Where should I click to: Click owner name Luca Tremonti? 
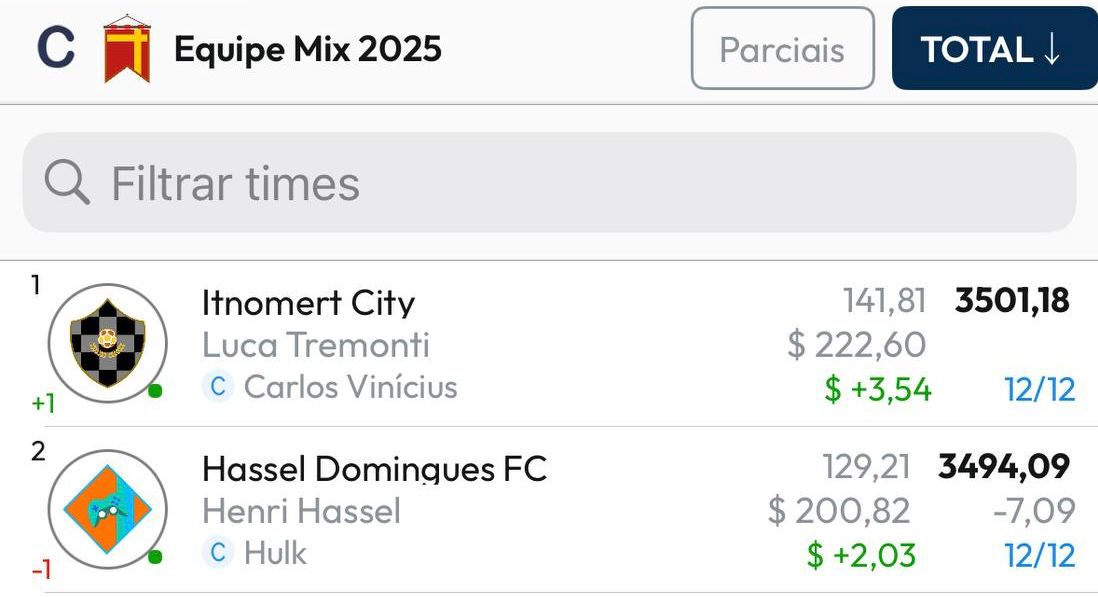tap(315, 345)
